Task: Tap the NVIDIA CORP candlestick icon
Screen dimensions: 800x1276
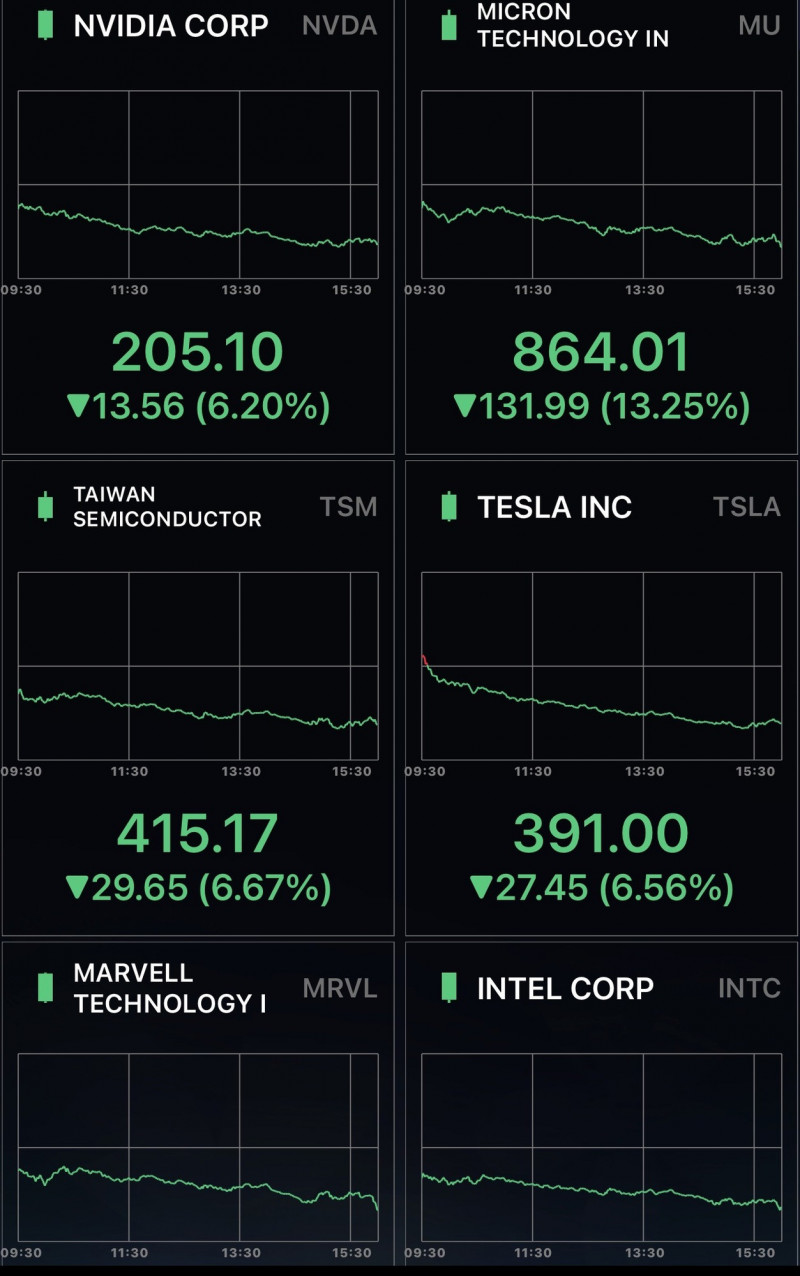Action: click(45, 25)
